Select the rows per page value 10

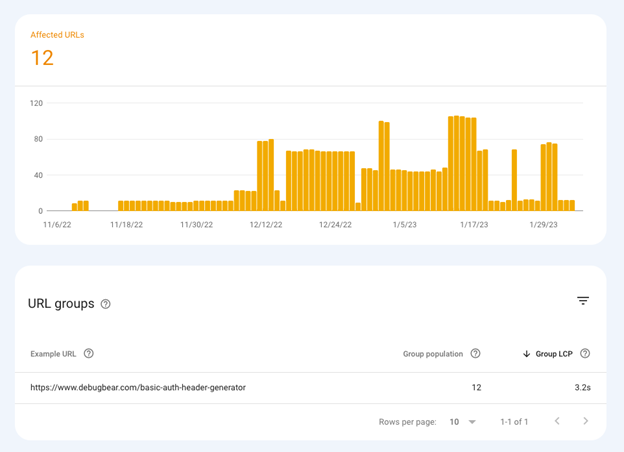tap(454, 422)
